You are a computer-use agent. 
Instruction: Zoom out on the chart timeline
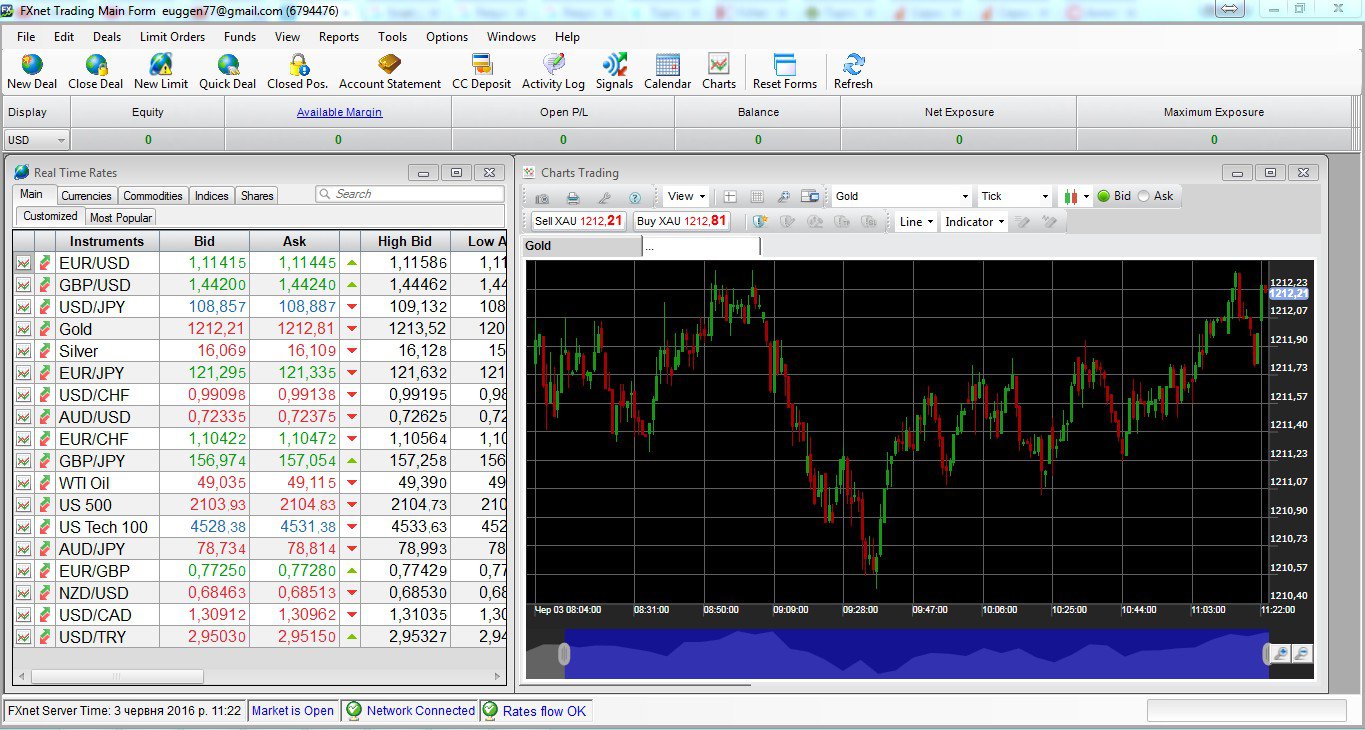coord(1302,654)
